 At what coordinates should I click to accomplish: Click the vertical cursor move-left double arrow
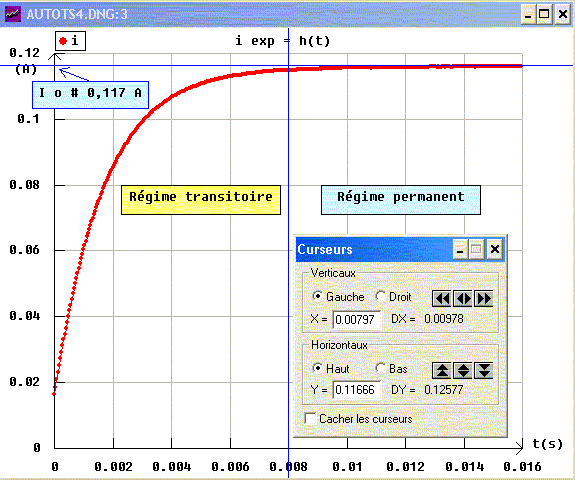click(x=442, y=298)
